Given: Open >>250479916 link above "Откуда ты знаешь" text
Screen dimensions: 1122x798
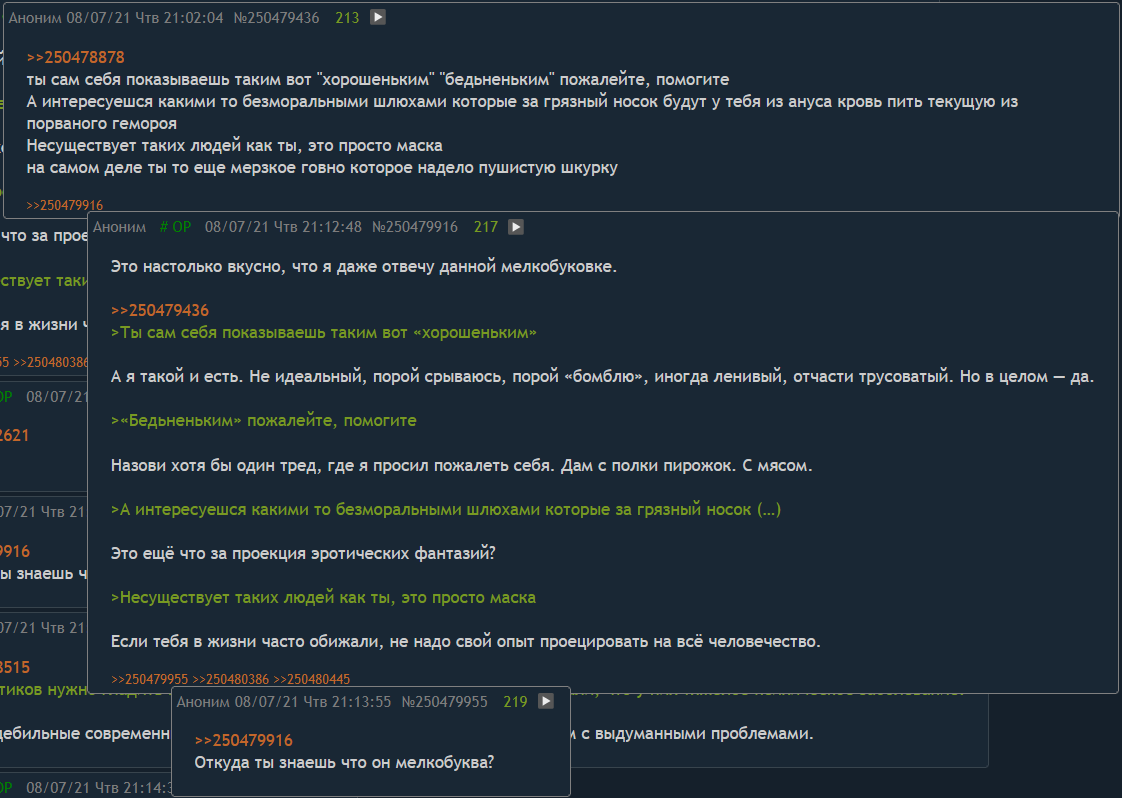Looking at the screenshot, I should pos(244,740).
